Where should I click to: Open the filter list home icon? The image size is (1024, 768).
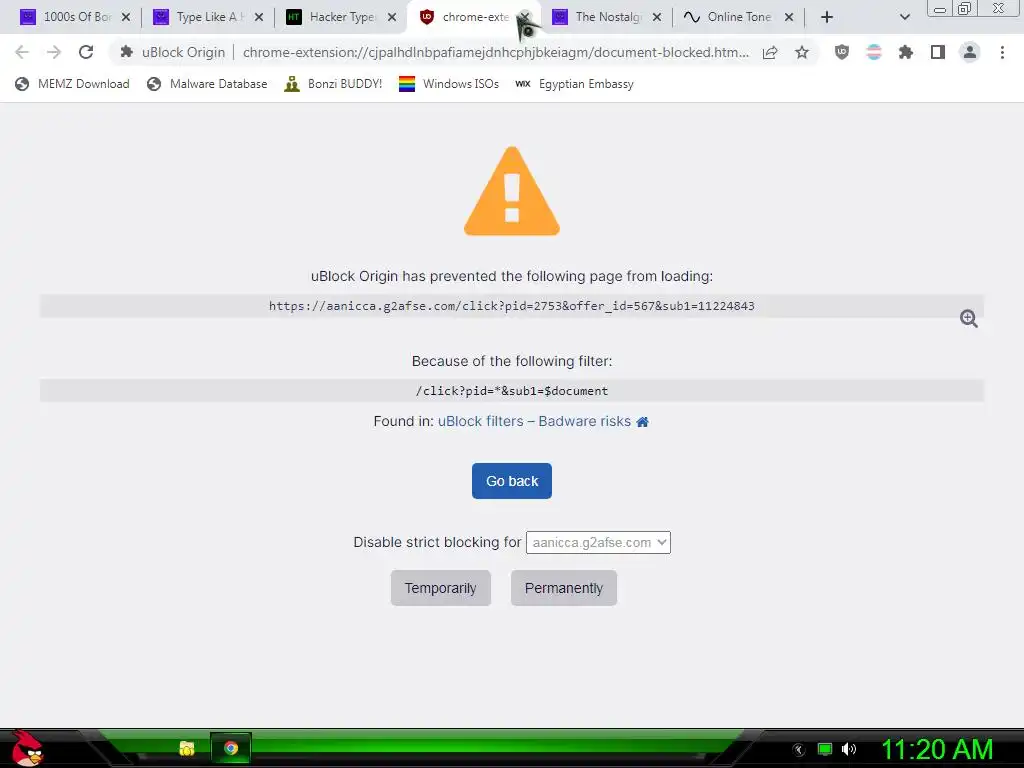coord(643,422)
